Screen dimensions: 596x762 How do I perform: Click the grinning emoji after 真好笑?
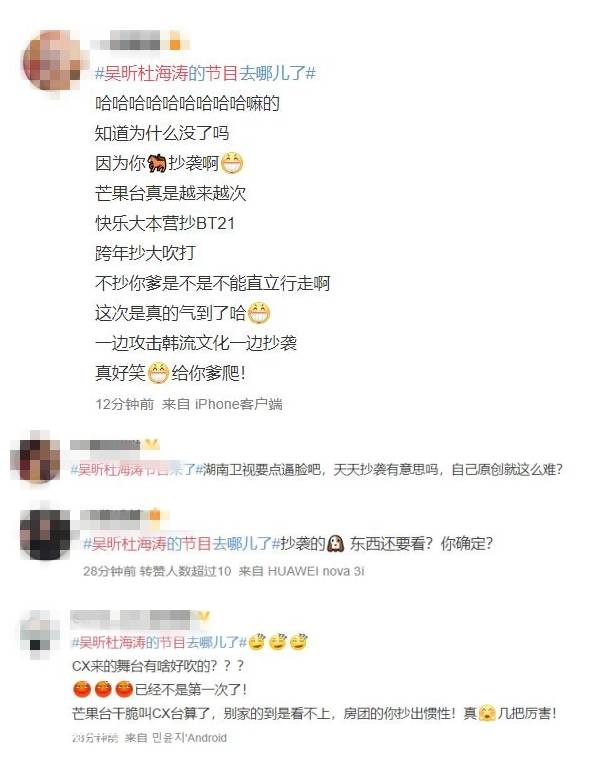158,373
